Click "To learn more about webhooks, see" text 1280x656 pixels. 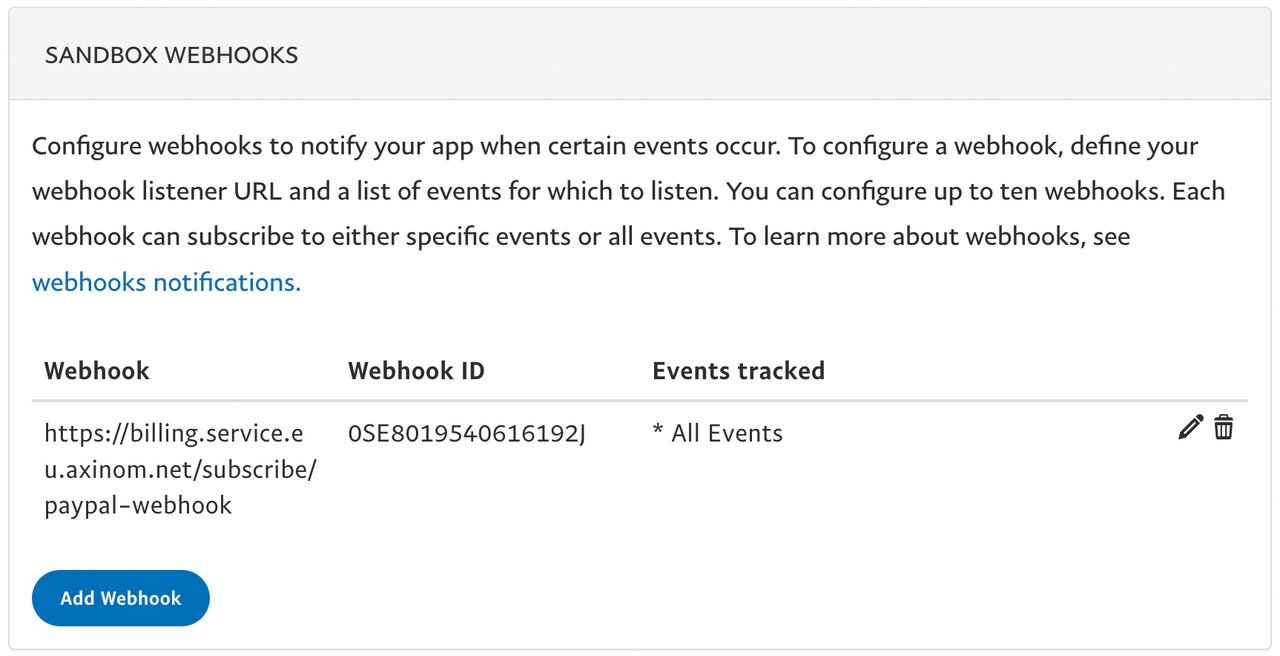tap(930, 237)
